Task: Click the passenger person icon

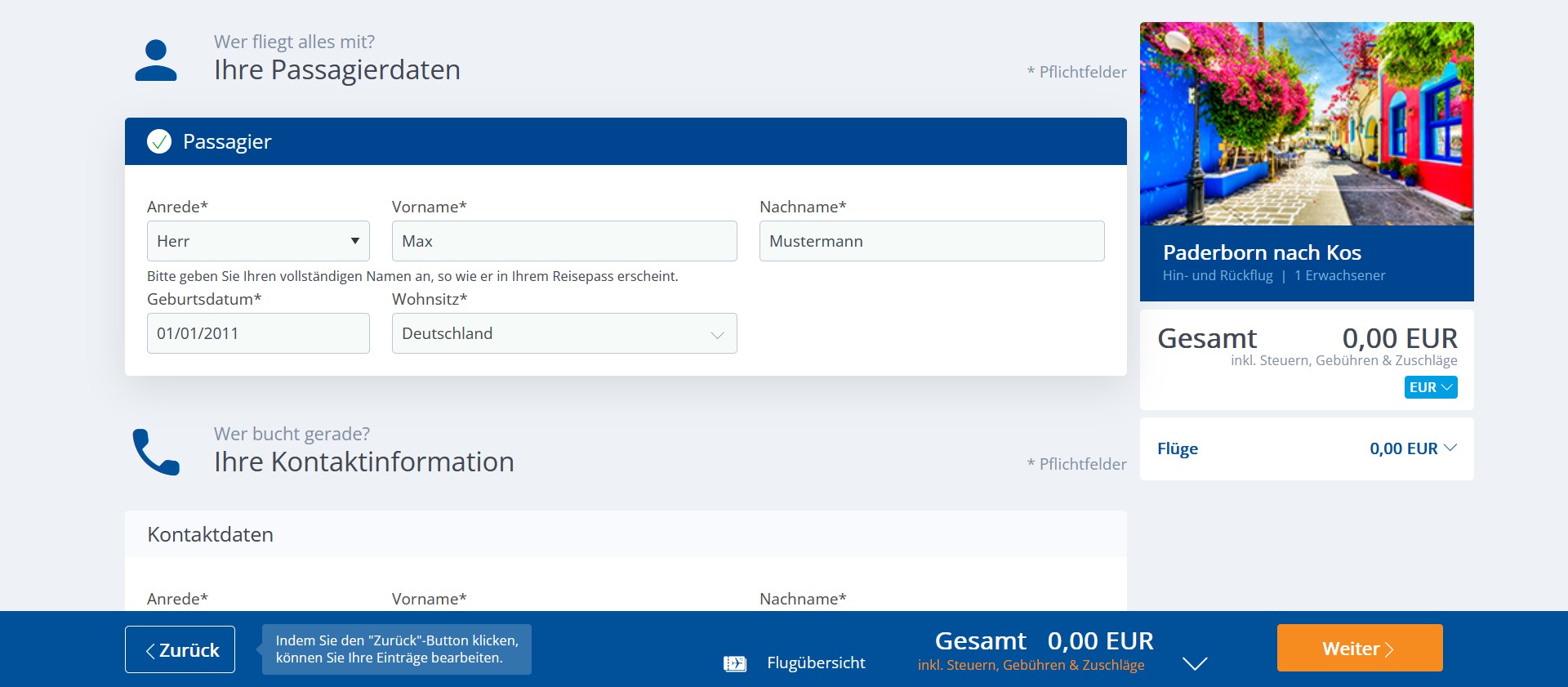Action: [155, 60]
